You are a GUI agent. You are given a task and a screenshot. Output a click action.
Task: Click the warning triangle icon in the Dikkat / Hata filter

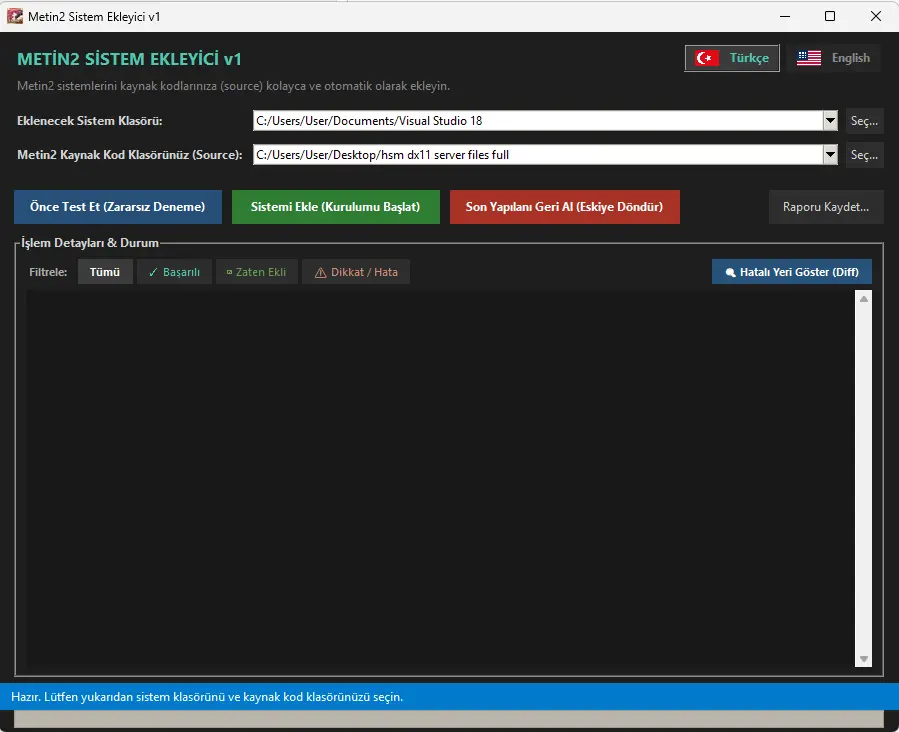[320, 272]
